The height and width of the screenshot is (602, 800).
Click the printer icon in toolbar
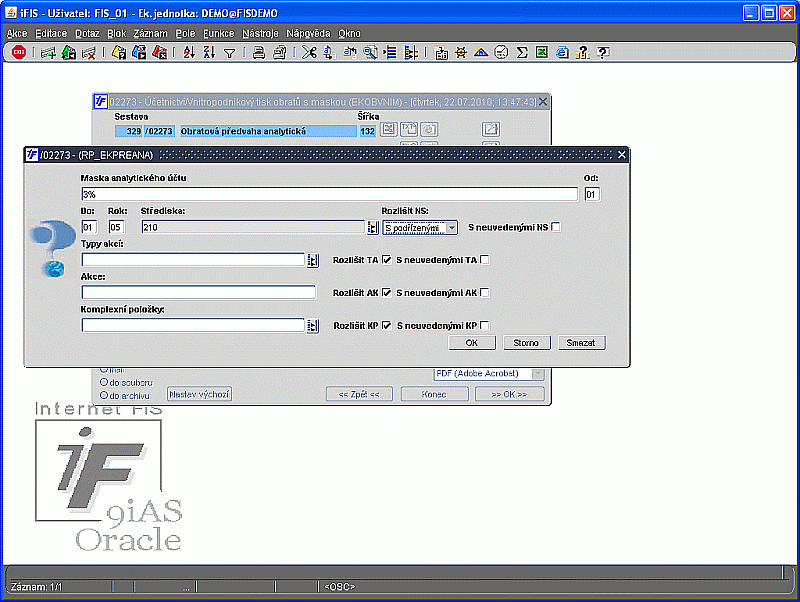259,52
